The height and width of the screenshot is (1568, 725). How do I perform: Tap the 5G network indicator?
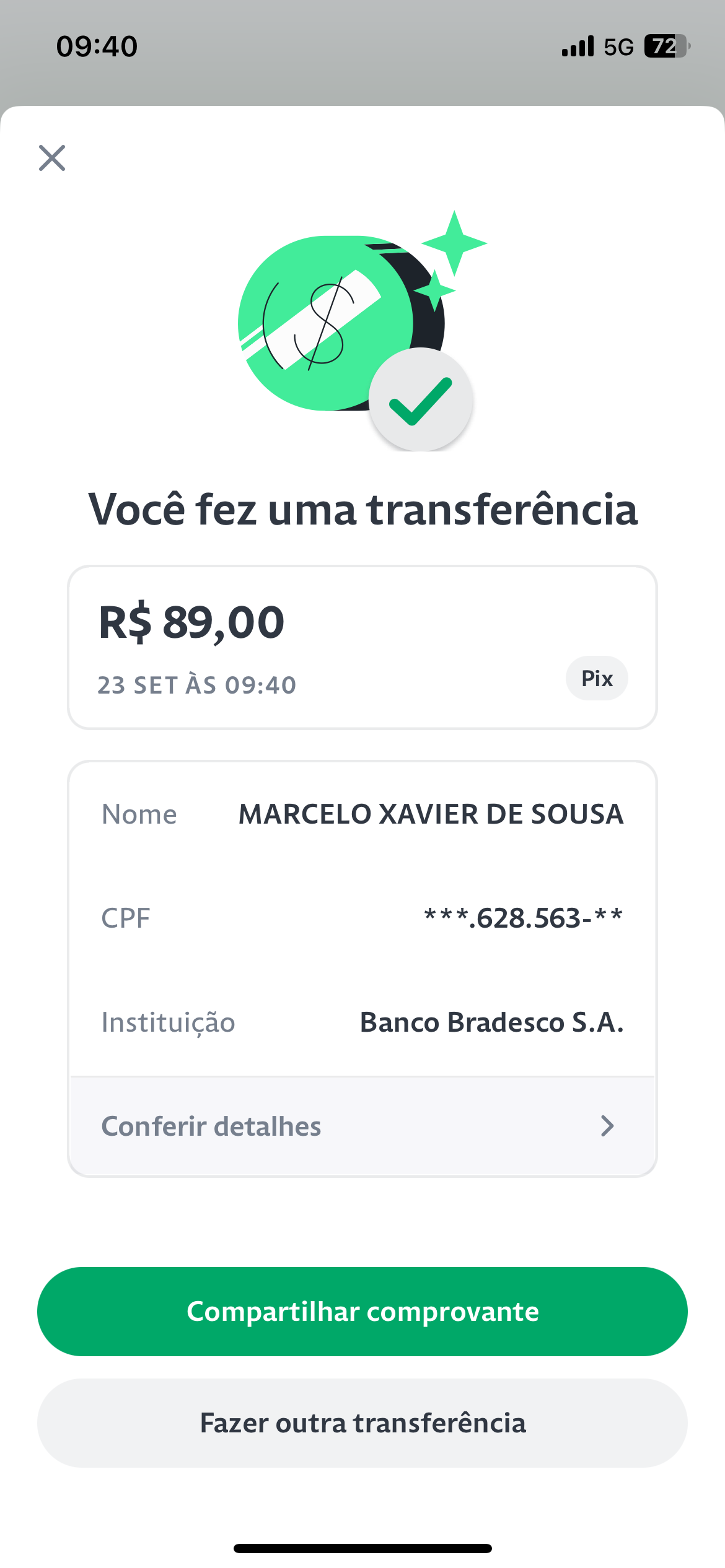point(618,47)
